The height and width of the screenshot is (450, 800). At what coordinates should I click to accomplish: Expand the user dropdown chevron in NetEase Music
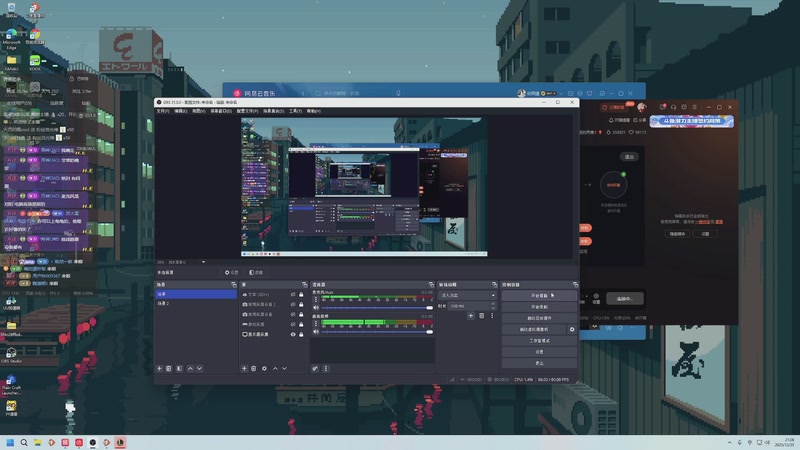tap(561, 93)
